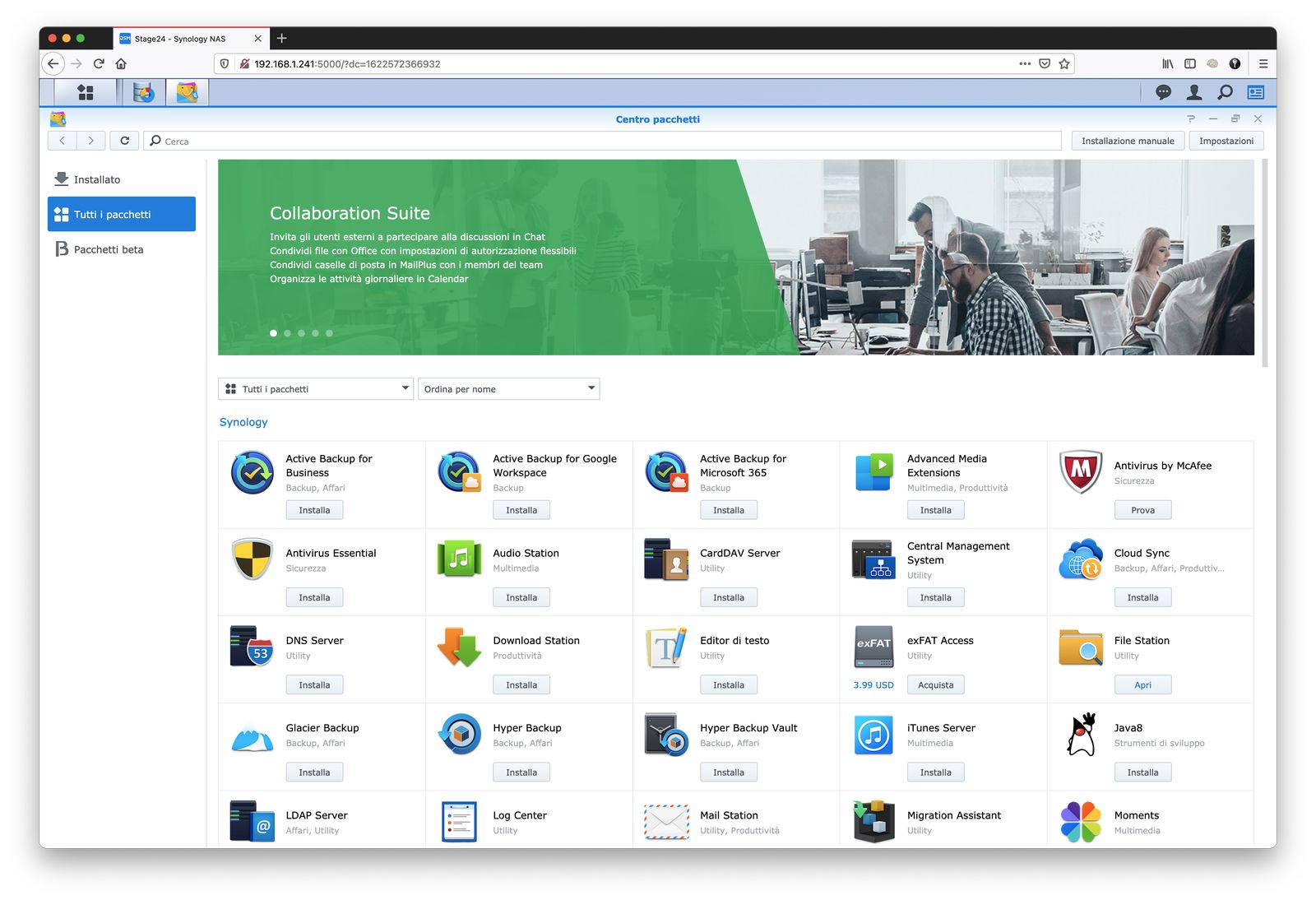
Task: Select the fifth banner carousel dot
Action: coord(329,333)
